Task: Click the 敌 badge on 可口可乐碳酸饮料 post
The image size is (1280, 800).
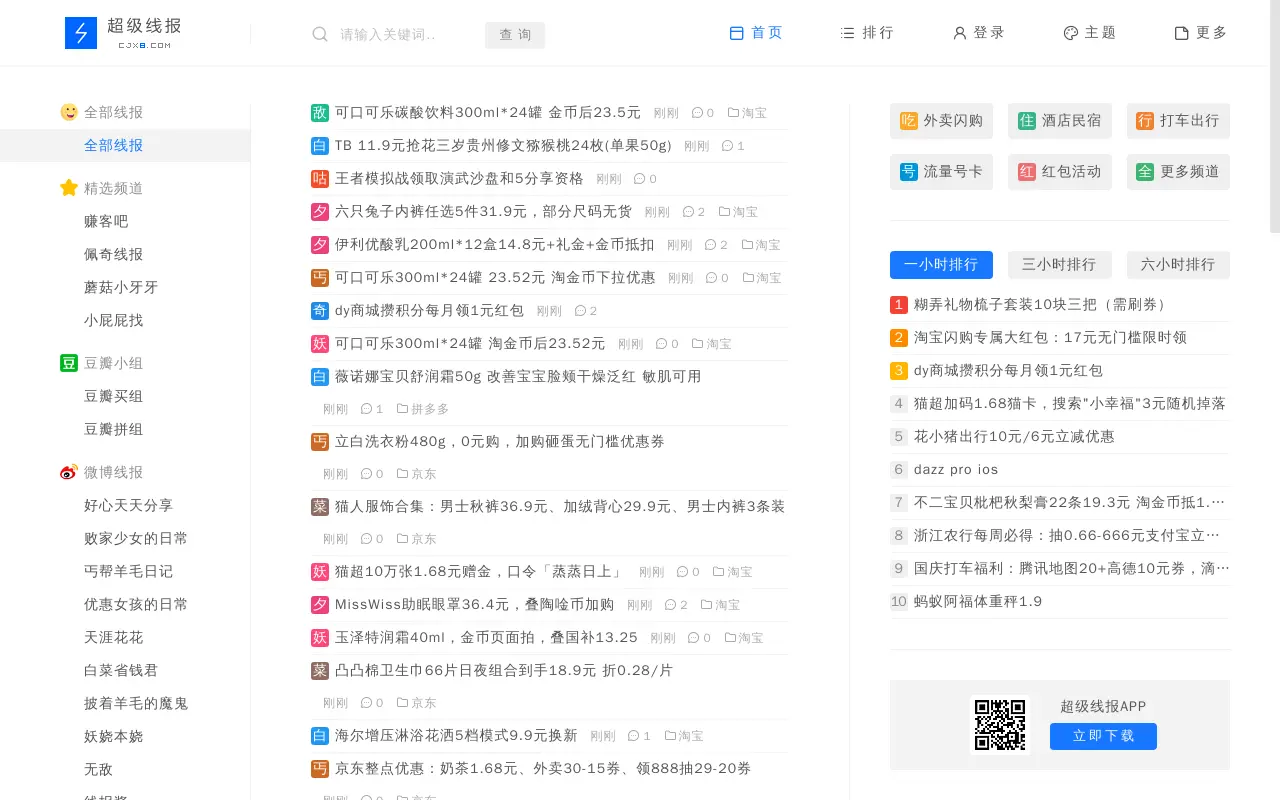Action: point(320,113)
